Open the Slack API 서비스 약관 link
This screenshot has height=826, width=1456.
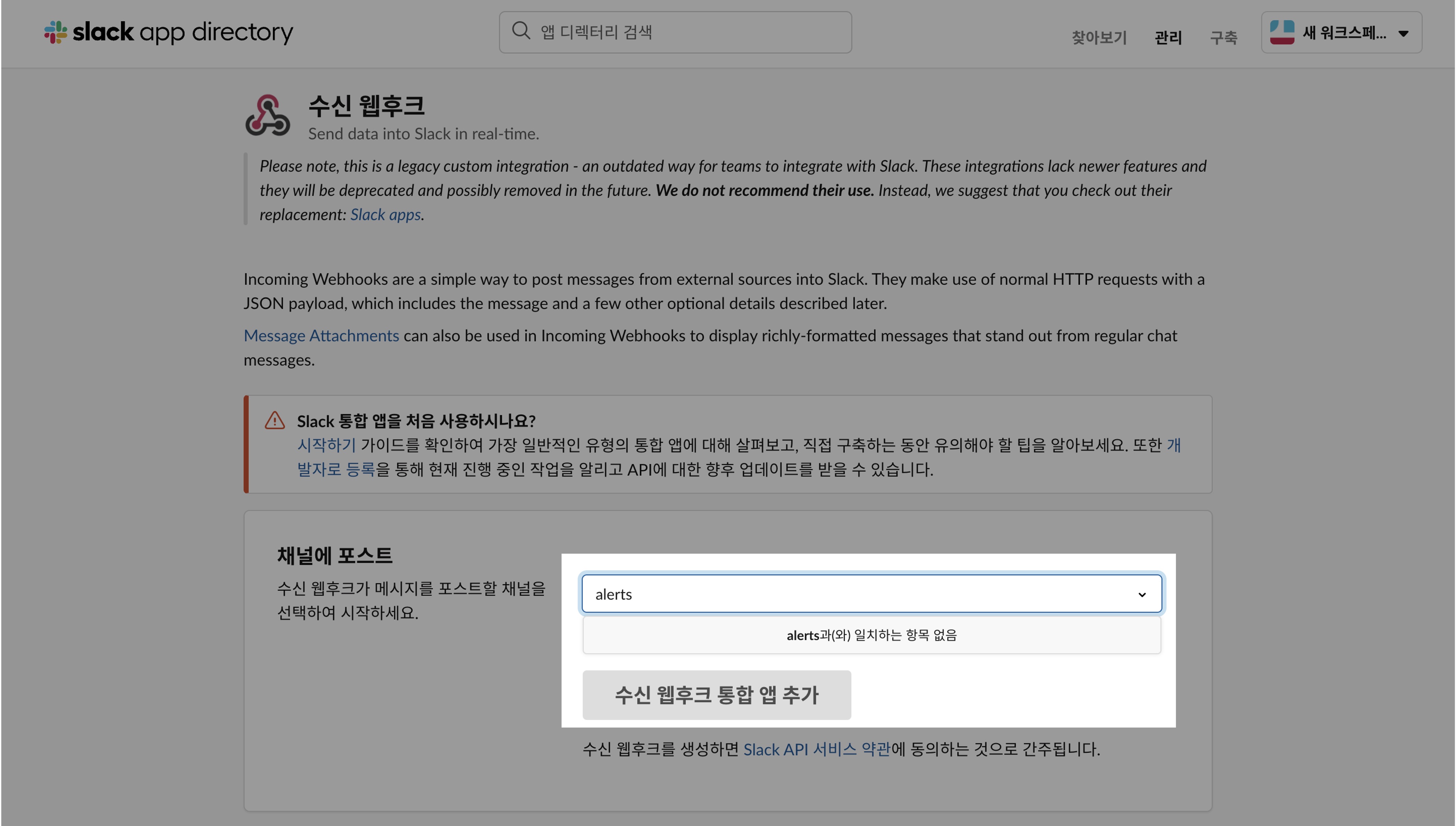point(817,750)
